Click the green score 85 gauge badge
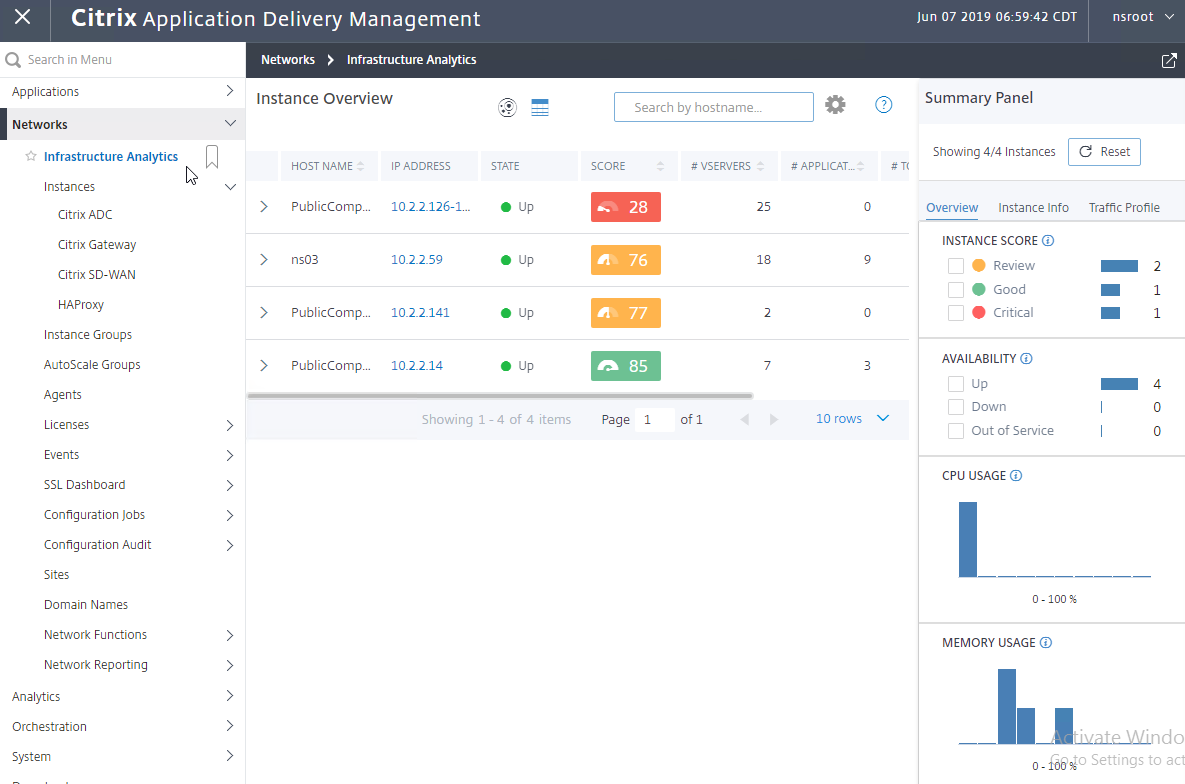Viewport: 1185px width, 784px height. point(626,366)
